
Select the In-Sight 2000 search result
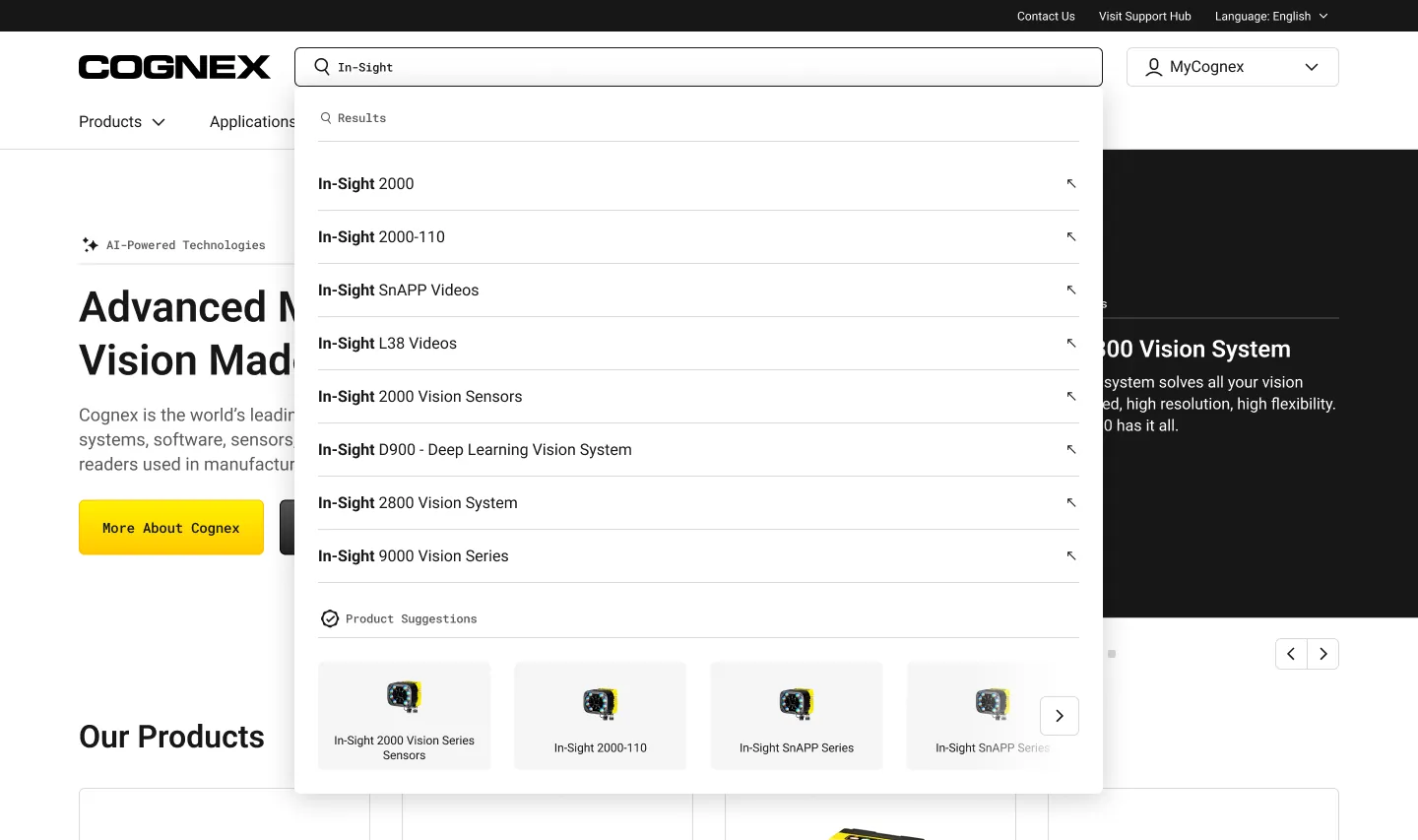[698, 183]
